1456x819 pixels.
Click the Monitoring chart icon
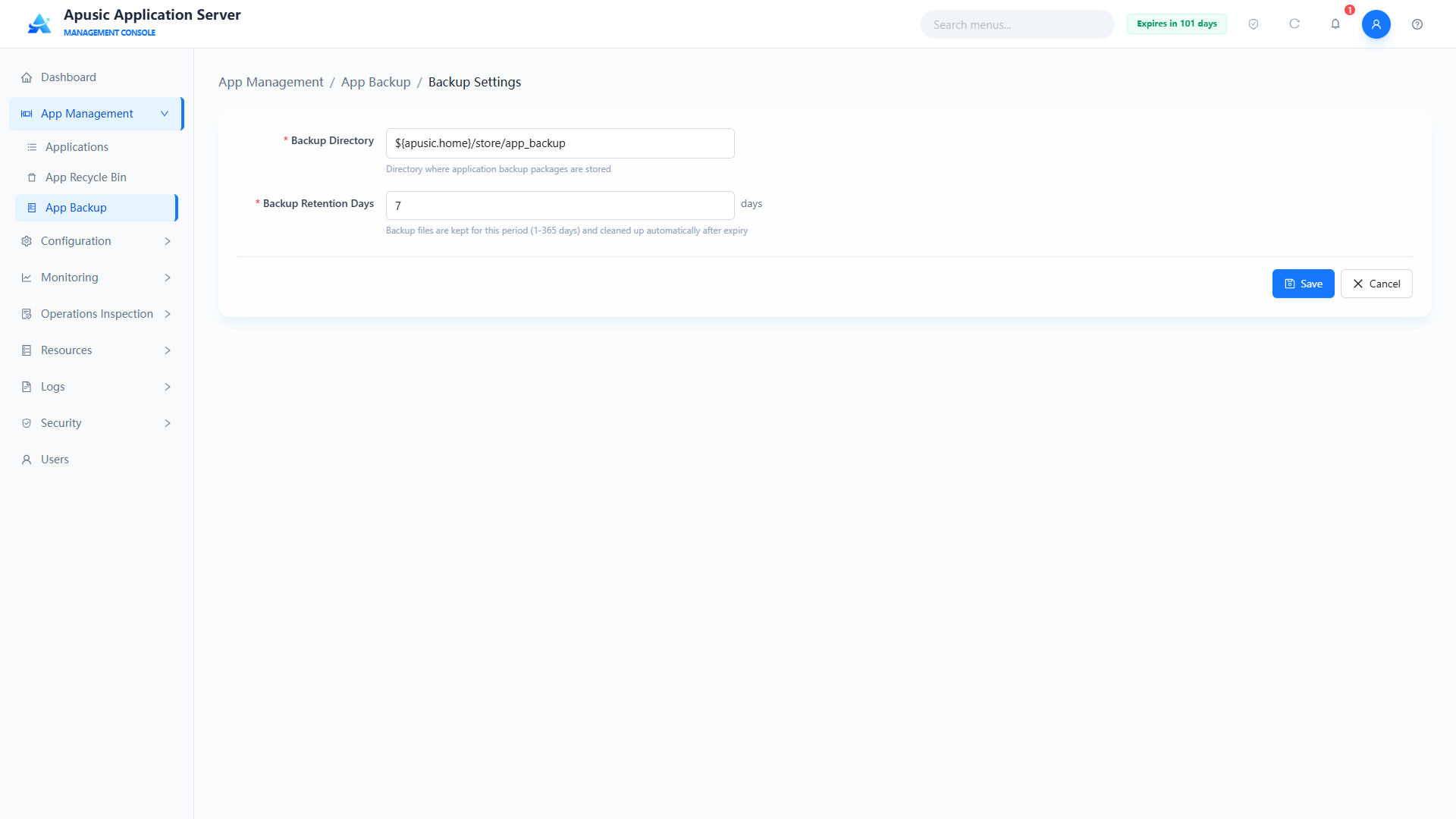[x=27, y=278]
